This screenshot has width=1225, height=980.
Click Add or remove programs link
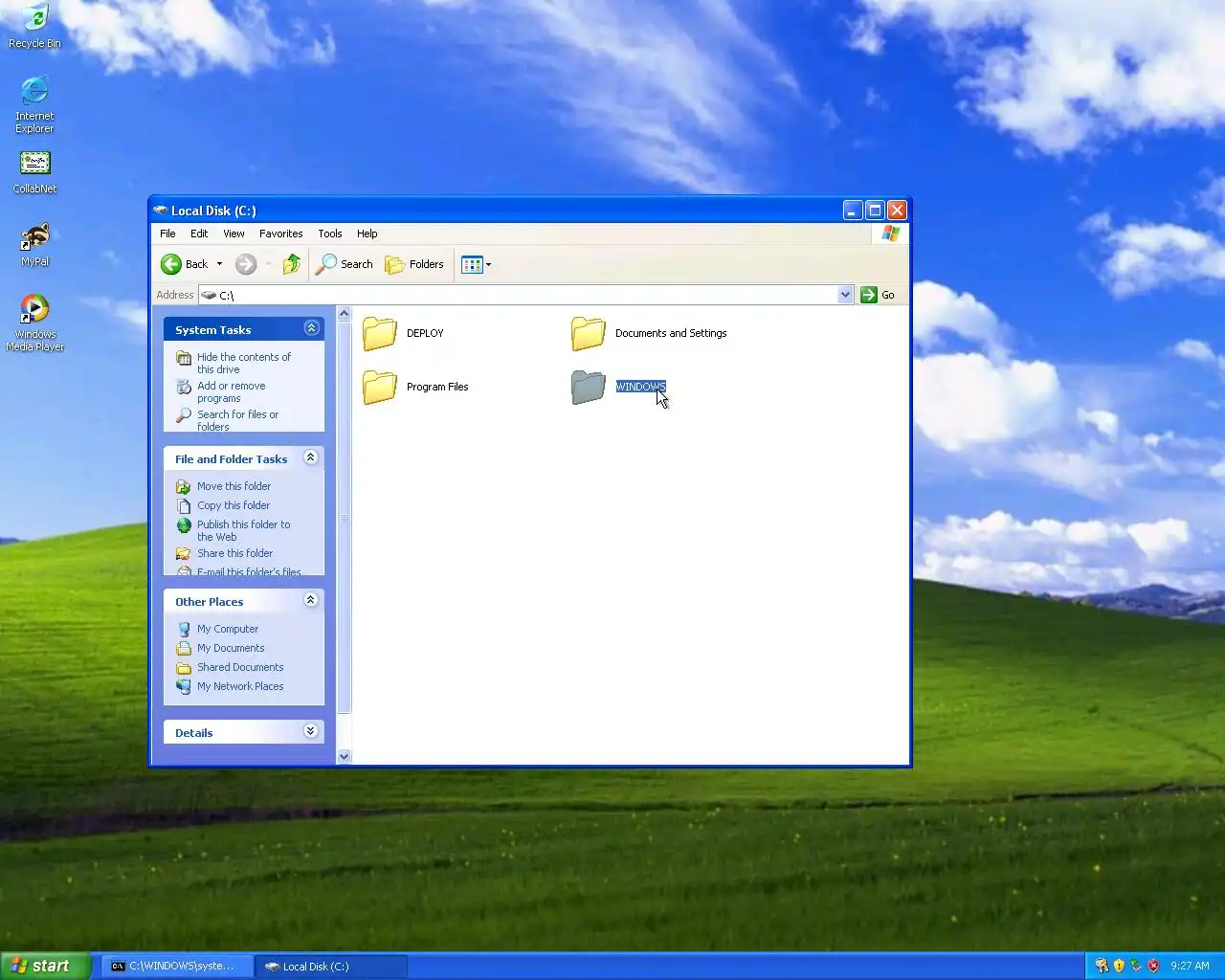(x=232, y=391)
